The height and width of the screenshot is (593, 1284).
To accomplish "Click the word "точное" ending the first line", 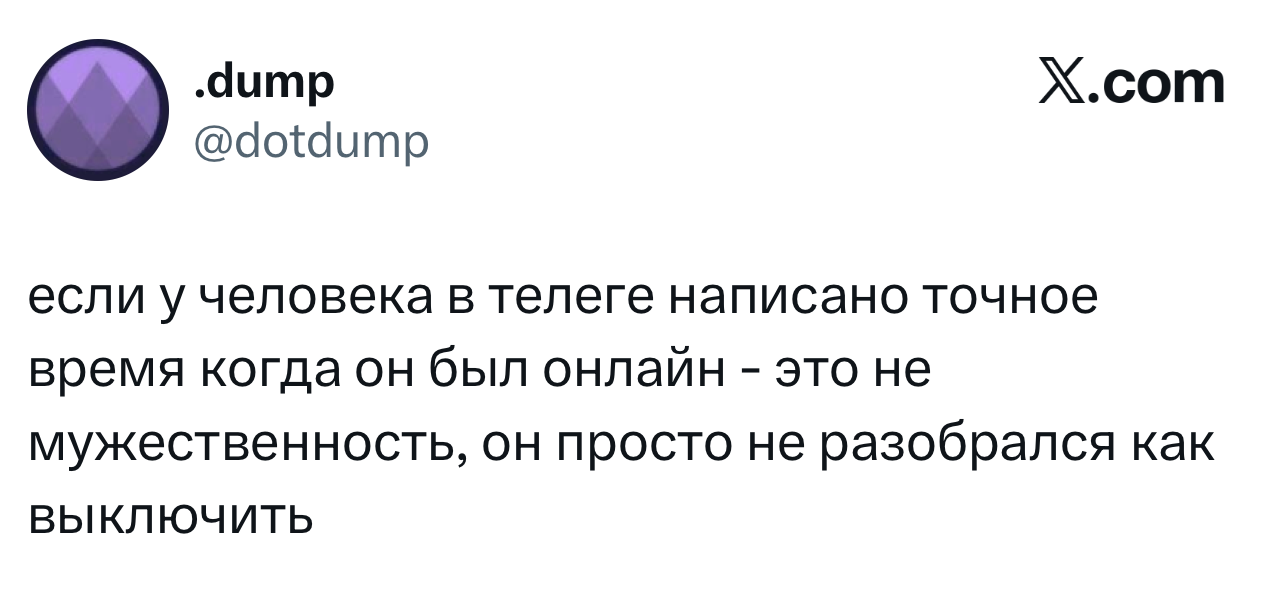I will [1002, 298].
